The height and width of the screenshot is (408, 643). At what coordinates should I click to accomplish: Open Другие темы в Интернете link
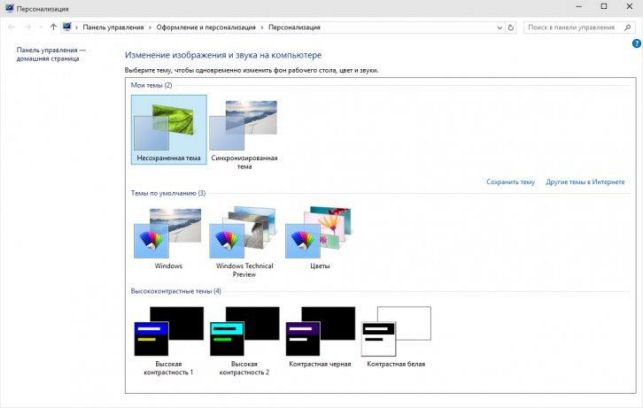(x=585, y=182)
